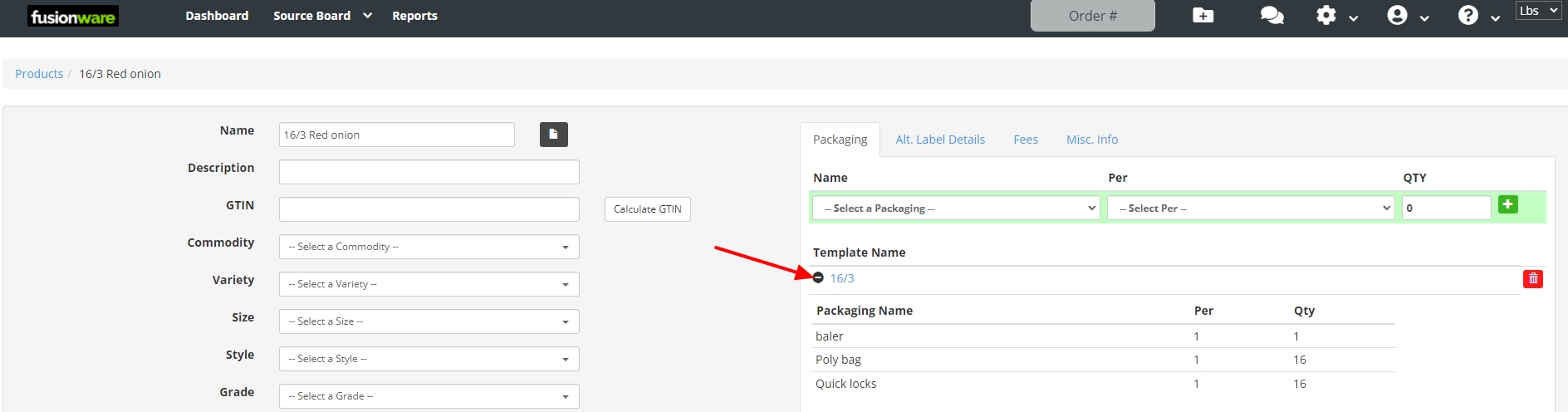The image size is (1568, 412).
Task: Open the Select a Commodity dropdown
Action: coord(429,247)
